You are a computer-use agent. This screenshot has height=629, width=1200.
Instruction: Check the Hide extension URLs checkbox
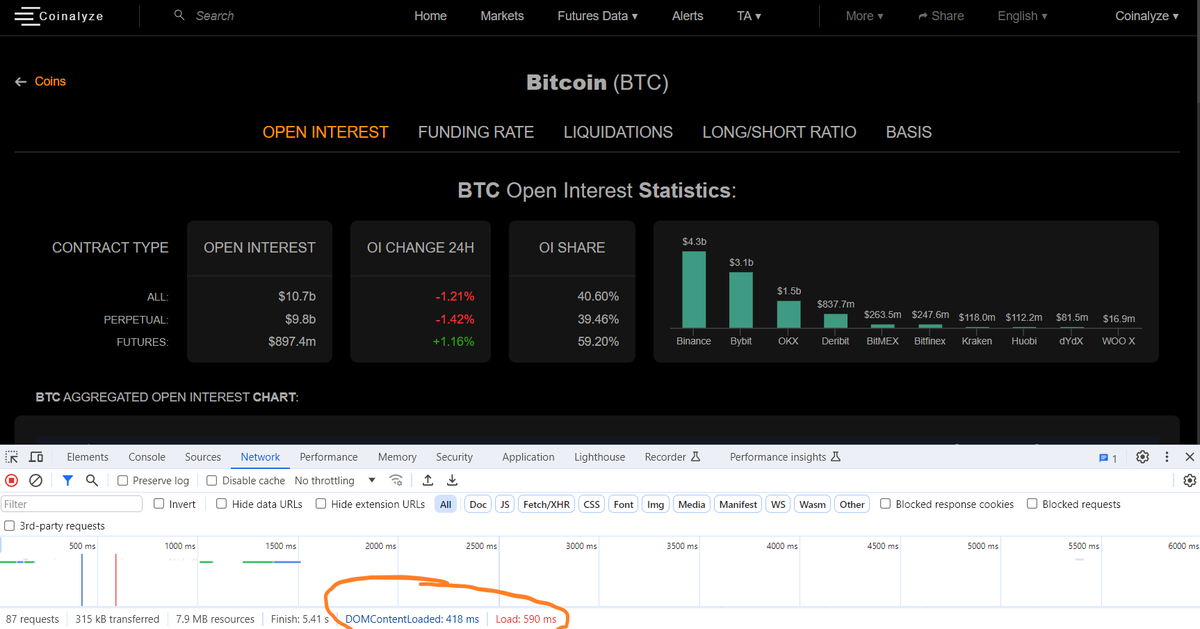pos(321,504)
